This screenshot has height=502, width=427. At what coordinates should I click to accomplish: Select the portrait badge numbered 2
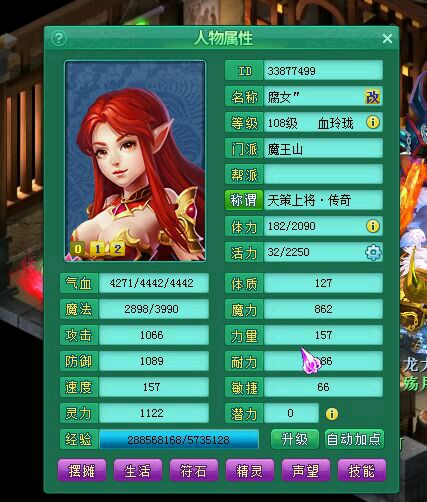click(x=117, y=249)
